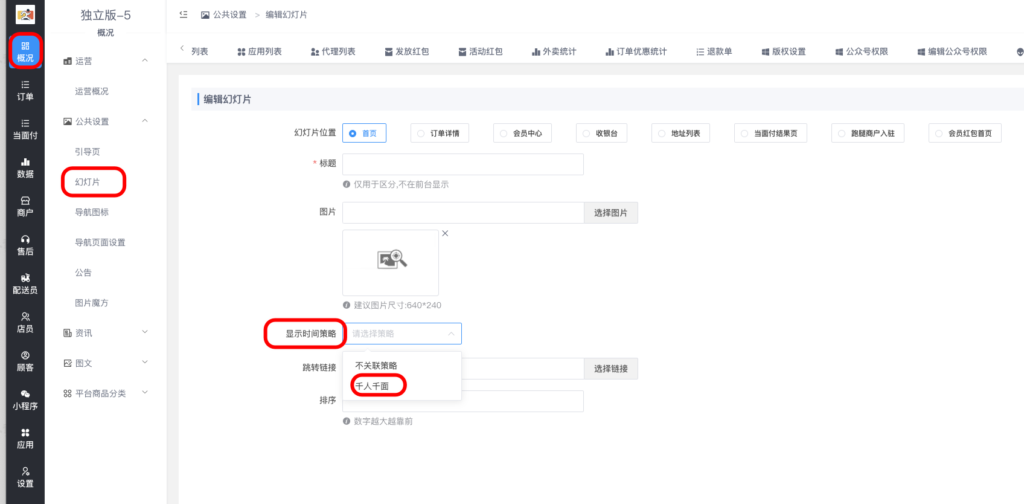This screenshot has height=504, width=1024.
Task: Open 运营概况 in the side menu
Action: pyautogui.click(x=91, y=91)
